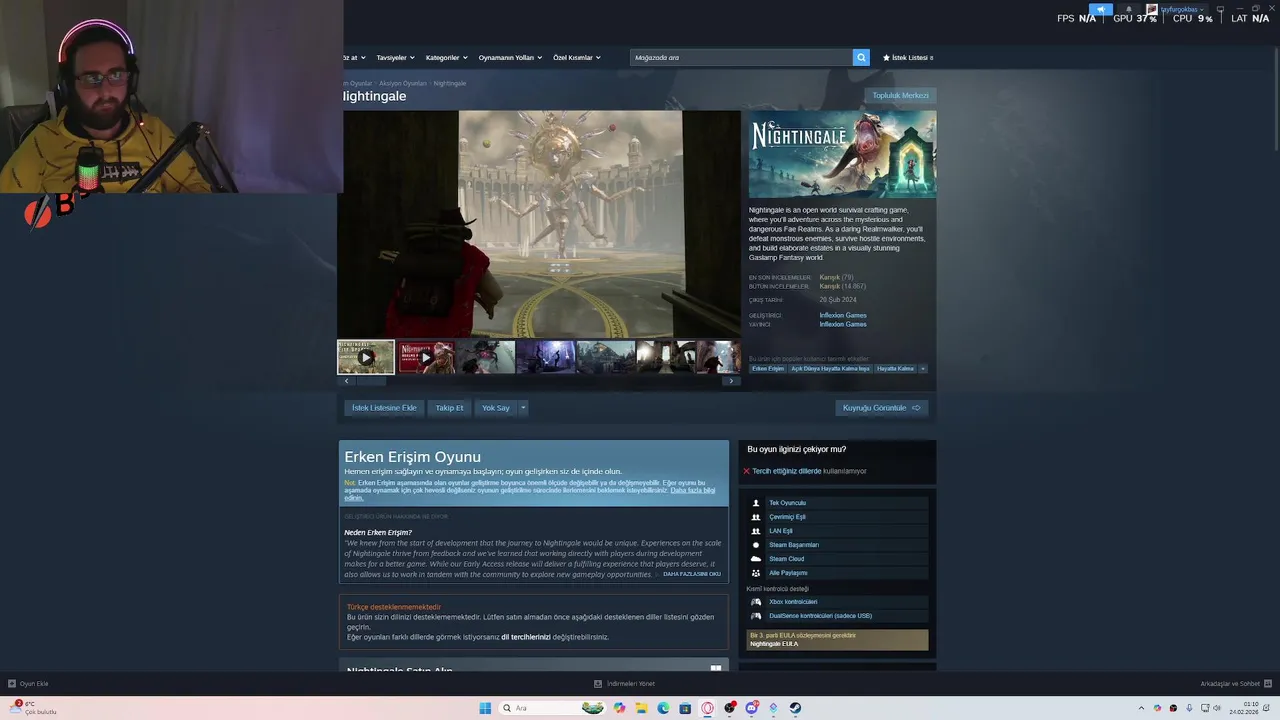Play the first trailer thumbnail
This screenshot has height=720, width=1280.
pos(366,357)
